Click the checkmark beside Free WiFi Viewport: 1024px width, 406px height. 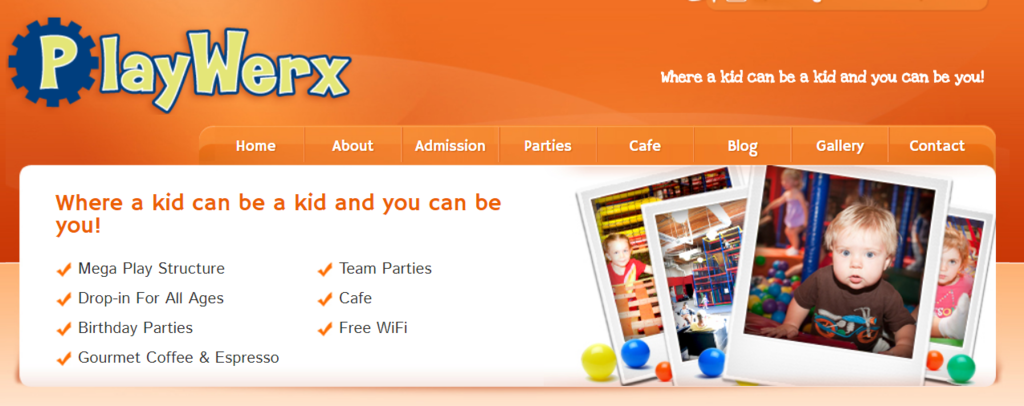click(x=325, y=328)
